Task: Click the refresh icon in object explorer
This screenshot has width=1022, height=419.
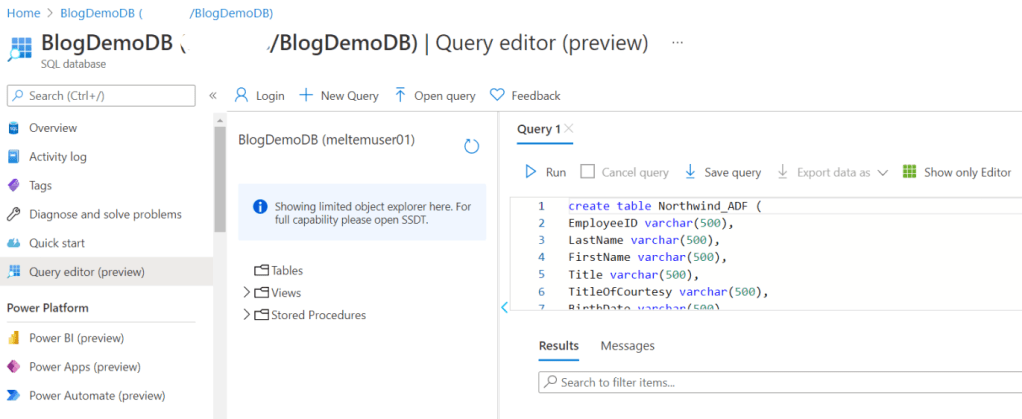Action: point(472,146)
